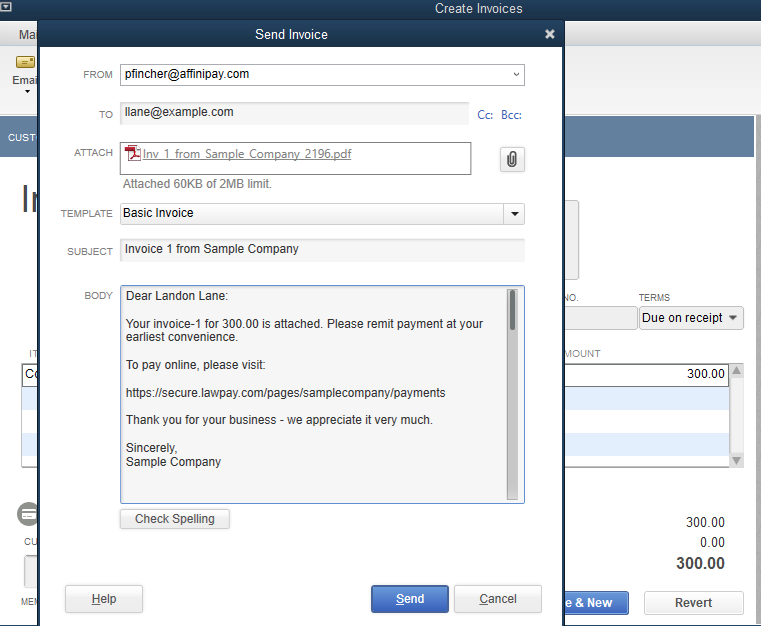Click the Cc: link
This screenshot has width=761, height=626.
click(485, 115)
